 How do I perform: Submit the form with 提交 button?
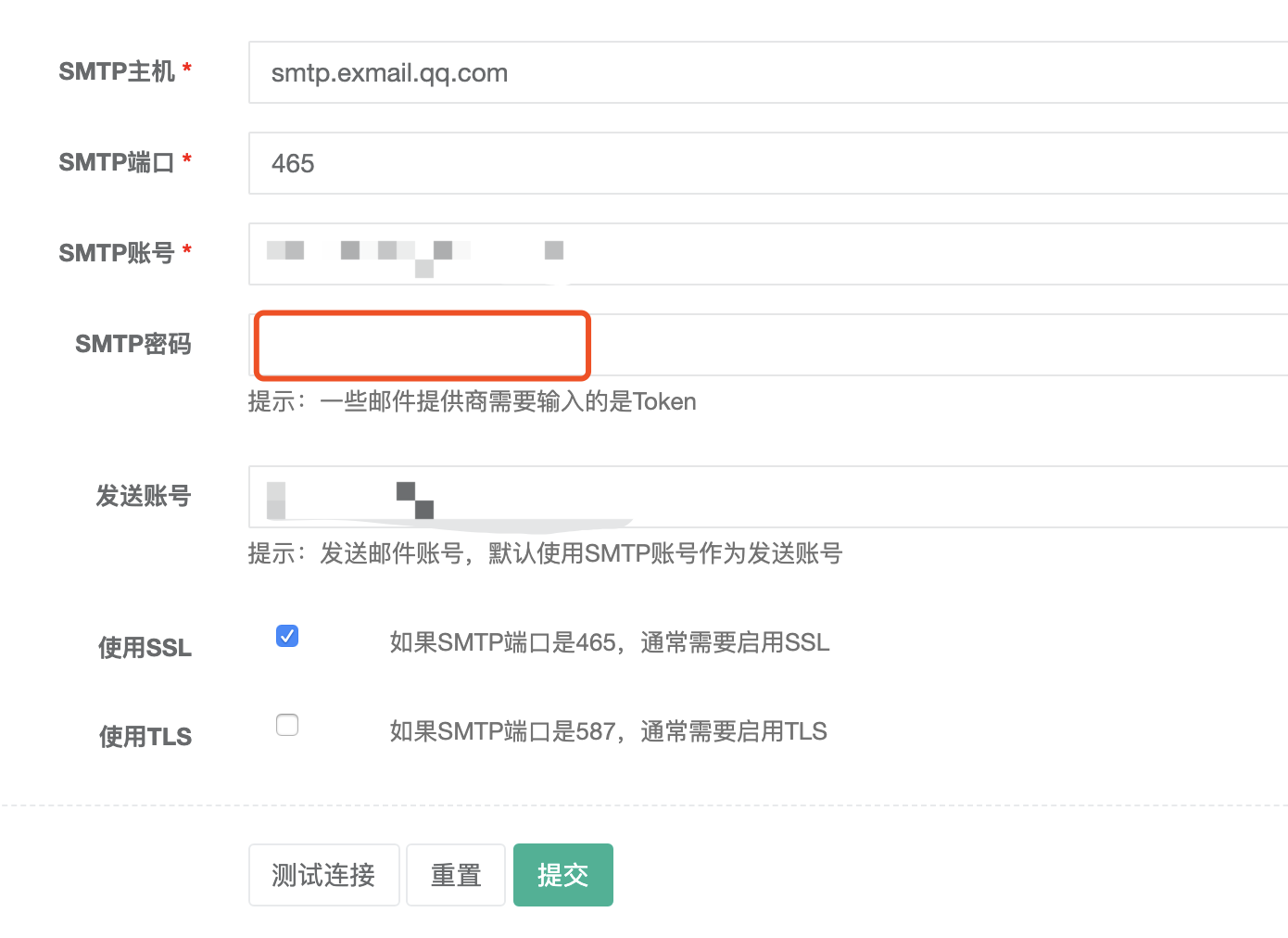(563, 875)
